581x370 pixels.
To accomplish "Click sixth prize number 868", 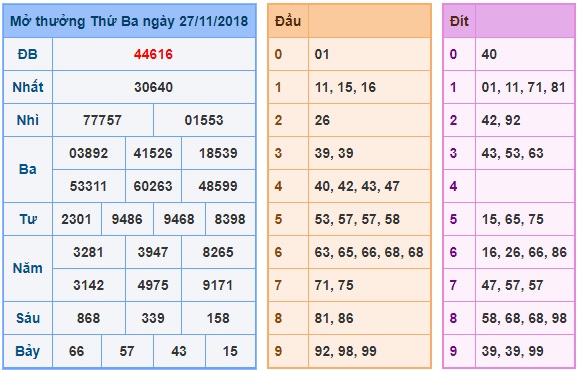I will 89,318.
